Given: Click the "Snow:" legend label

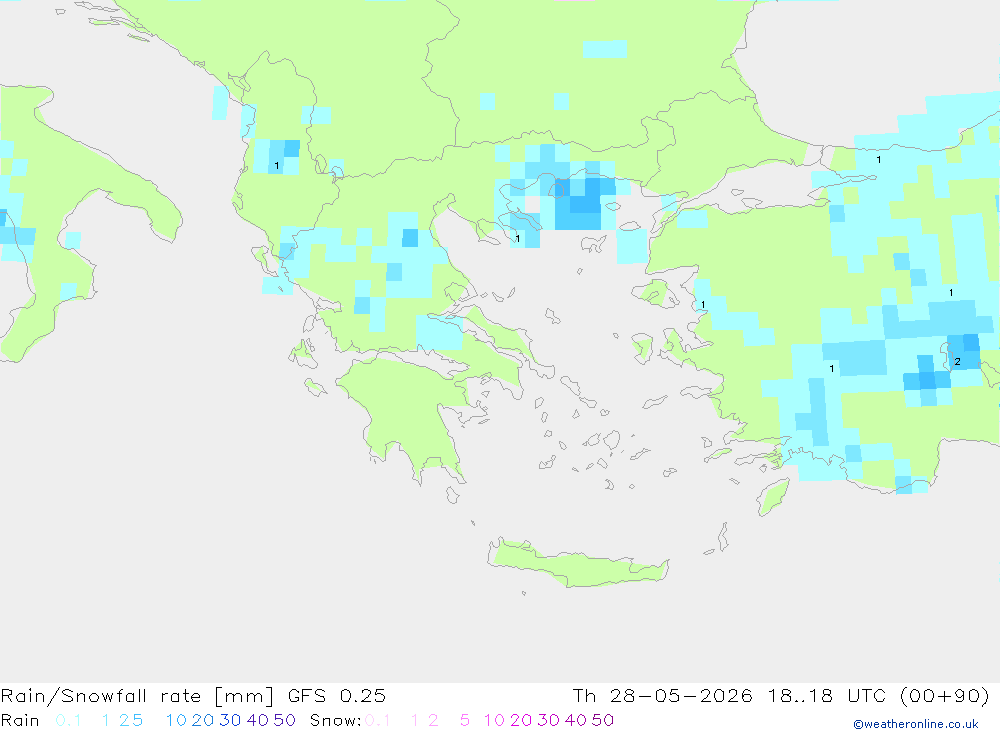Looking at the screenshot, I should (x=336, y=720).
